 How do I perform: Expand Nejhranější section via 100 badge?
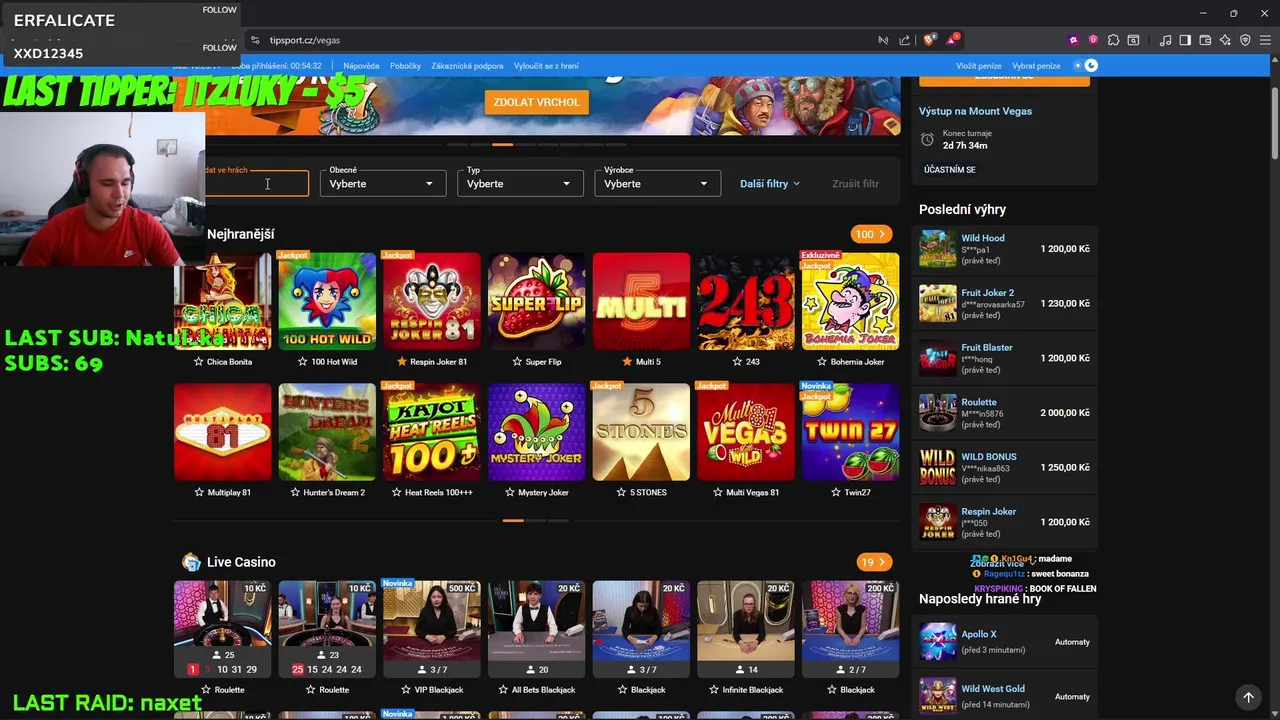871,234
